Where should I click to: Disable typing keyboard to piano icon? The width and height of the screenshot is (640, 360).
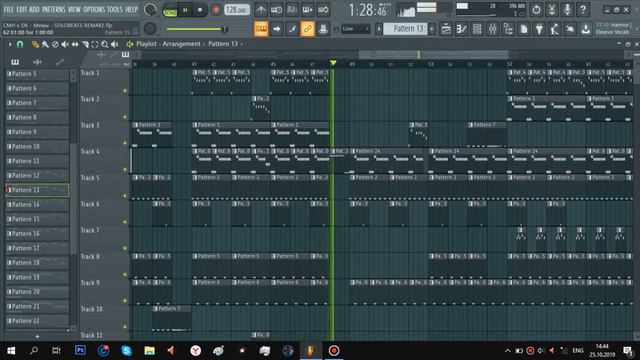[261, 29]
